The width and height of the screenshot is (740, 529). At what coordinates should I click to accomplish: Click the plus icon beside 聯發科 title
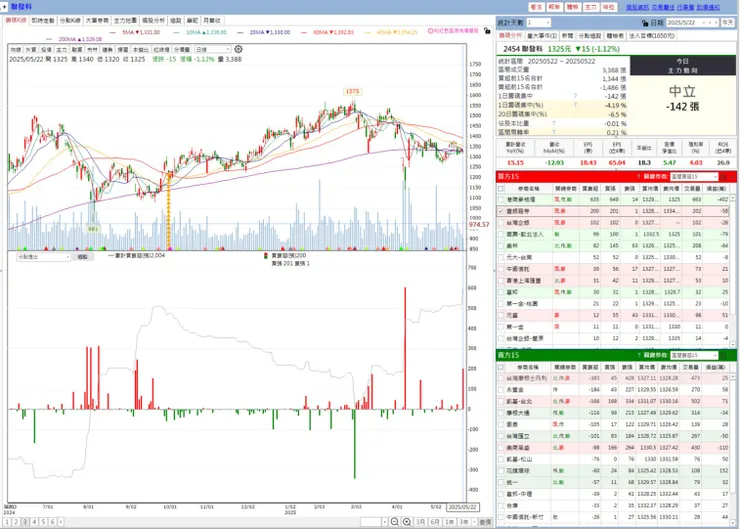click(4, 7)
